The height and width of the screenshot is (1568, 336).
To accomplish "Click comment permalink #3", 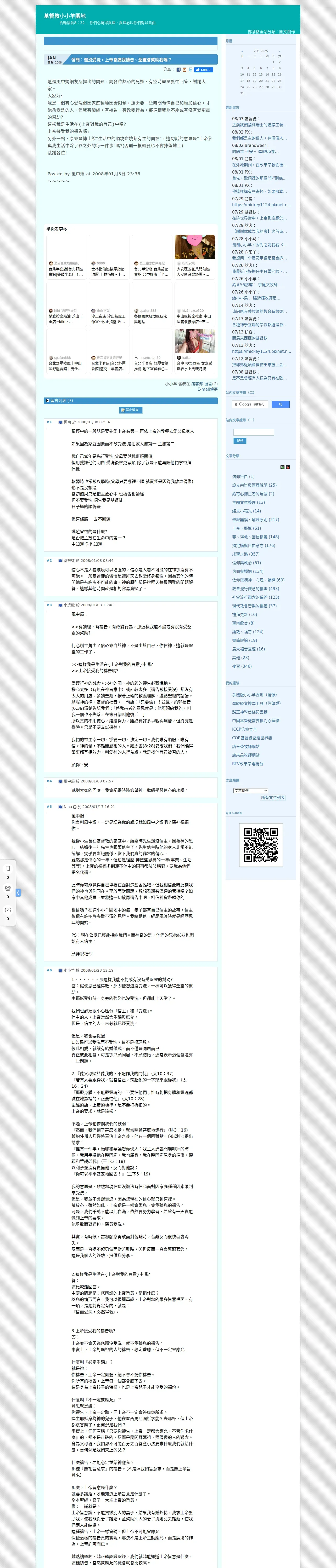I will 49,605.
